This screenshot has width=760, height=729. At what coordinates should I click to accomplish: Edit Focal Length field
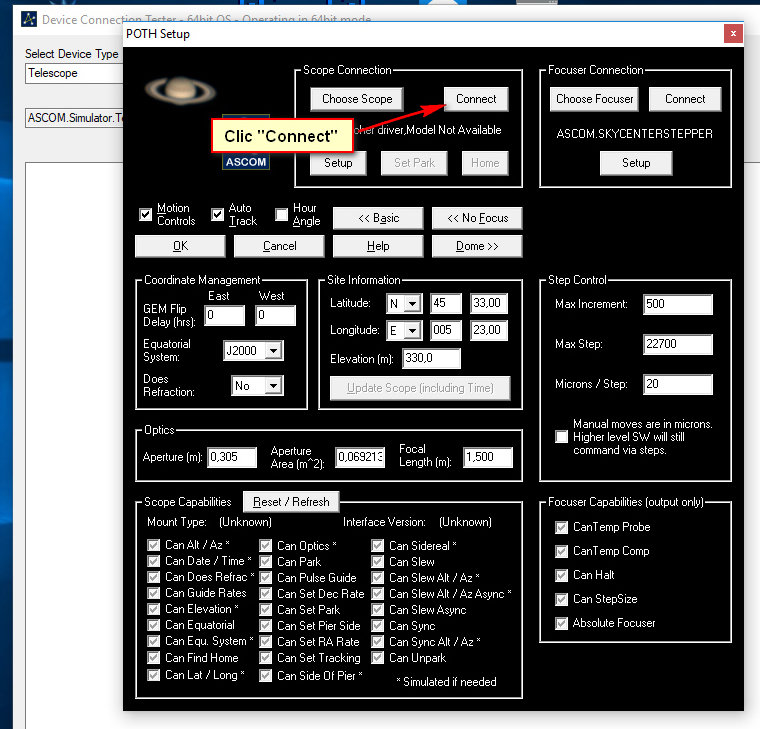[488, 457]
